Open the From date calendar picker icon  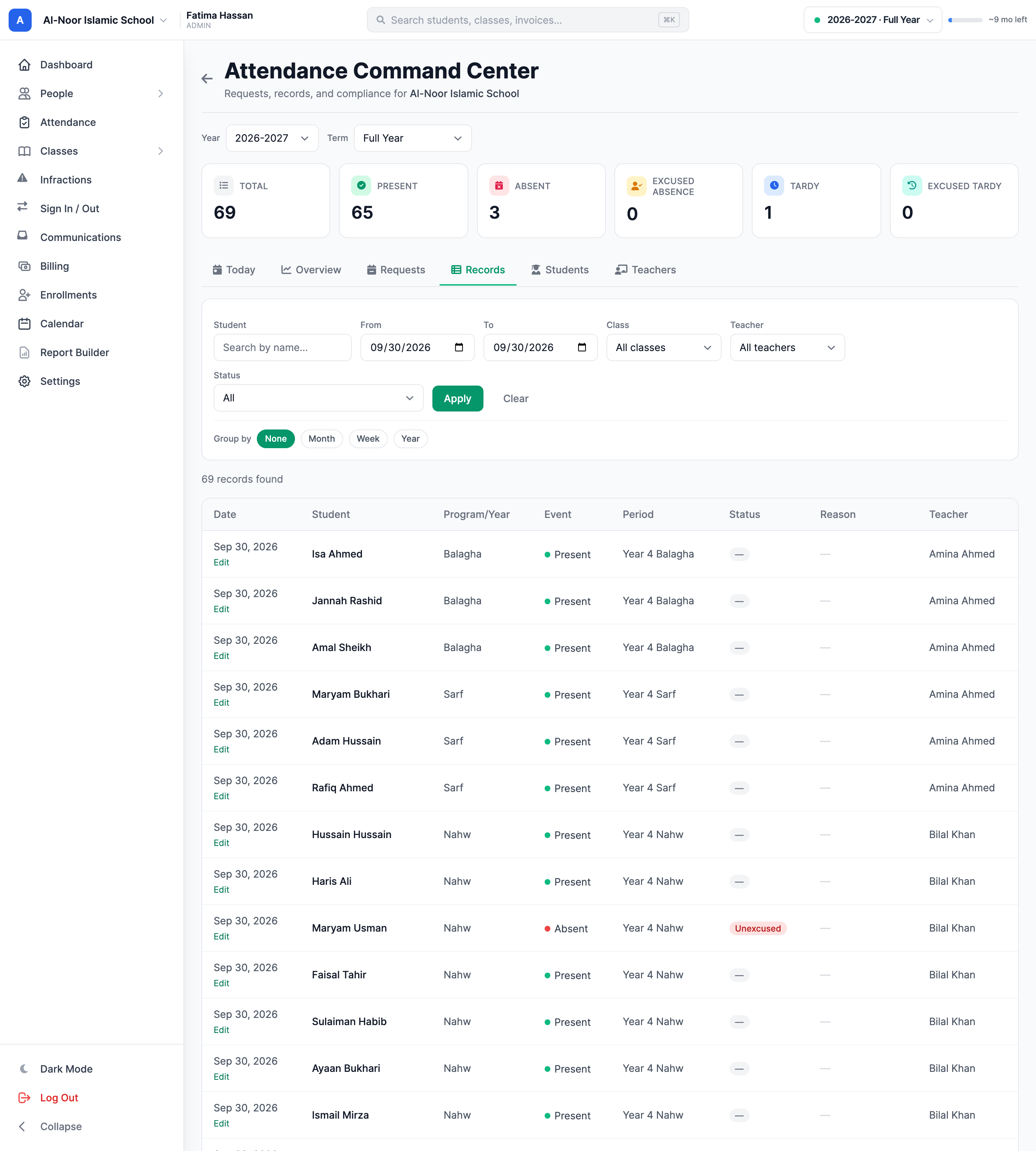(x=459, y=347)
